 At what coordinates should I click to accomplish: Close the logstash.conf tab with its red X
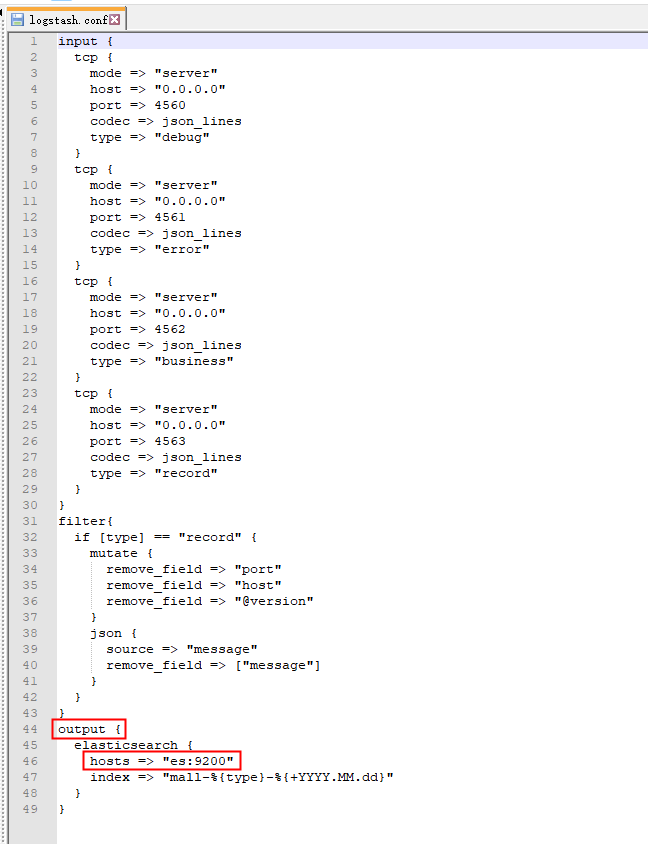(x=115, y=20)
